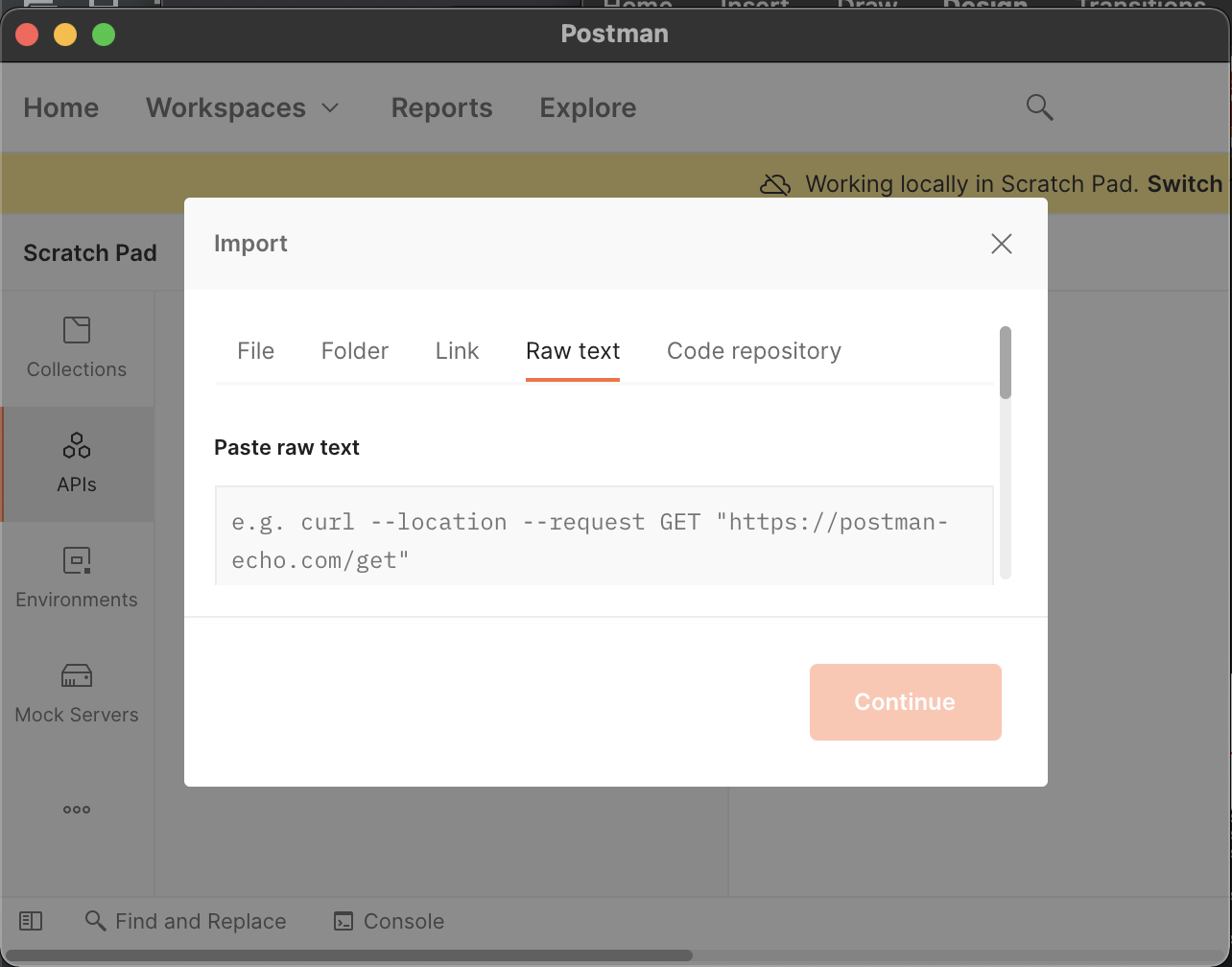Click the Continue button

point(906,702)
